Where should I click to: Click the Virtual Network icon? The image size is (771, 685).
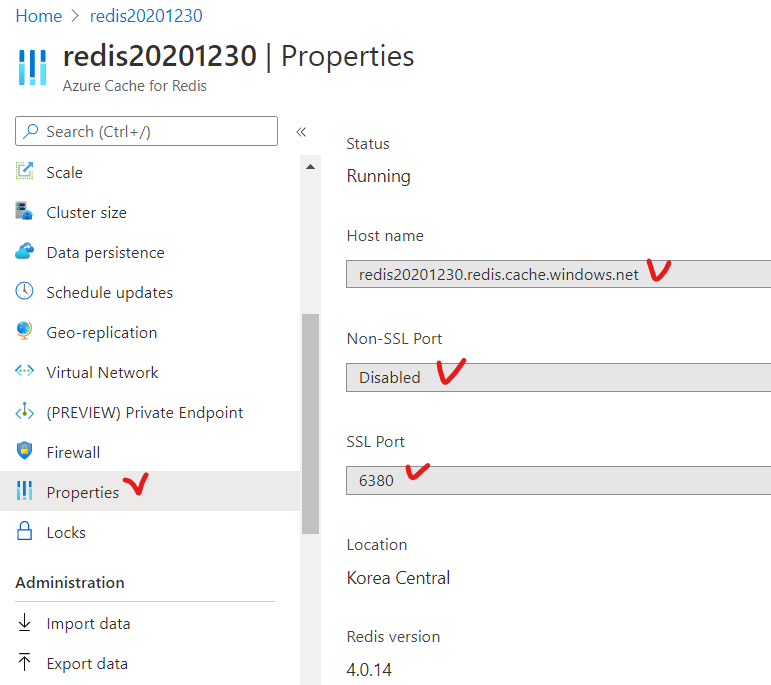(25, 372)
